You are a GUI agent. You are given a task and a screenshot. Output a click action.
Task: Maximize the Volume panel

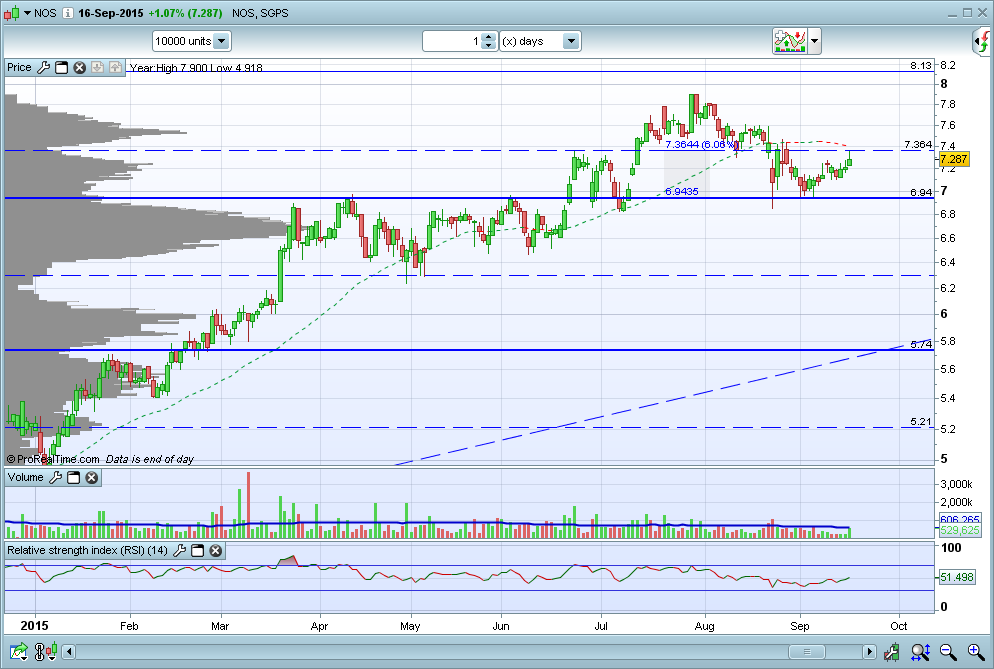pyautogui.click(x=74, y=477)
